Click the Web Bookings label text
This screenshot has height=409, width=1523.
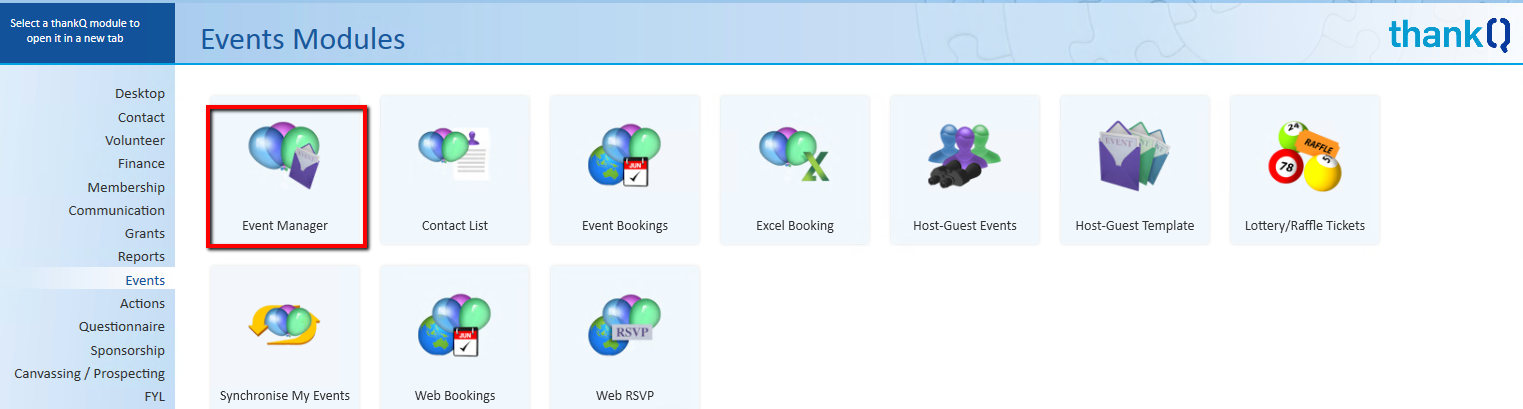point(455,395)
